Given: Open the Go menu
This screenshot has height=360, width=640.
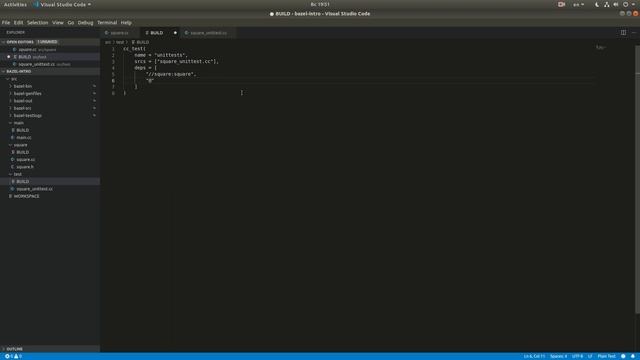Looking at the screenshot, I should point(71,22).
